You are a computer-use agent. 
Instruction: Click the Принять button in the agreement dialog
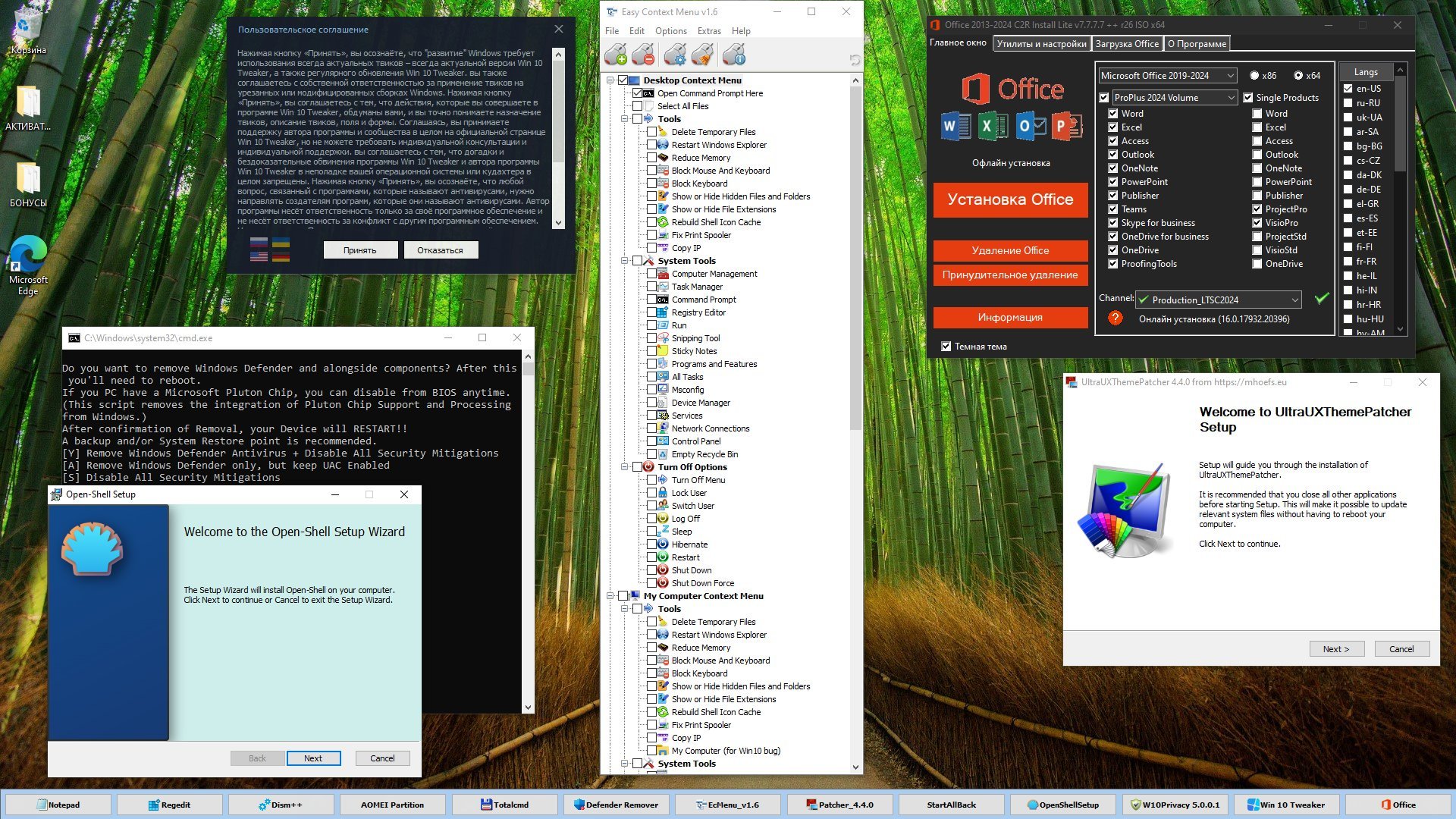point(359,250)
